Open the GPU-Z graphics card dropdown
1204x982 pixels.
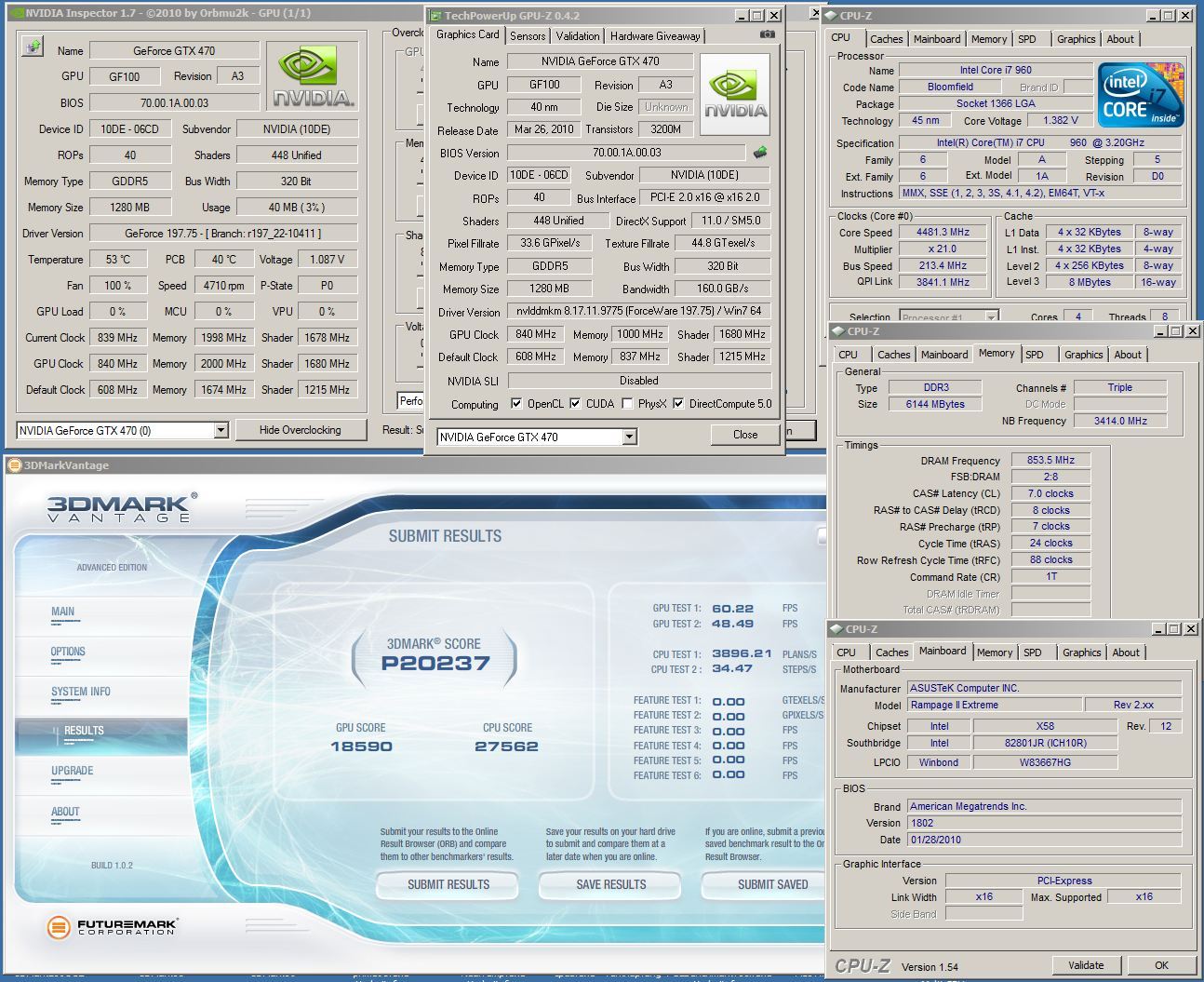pos(629,437)
